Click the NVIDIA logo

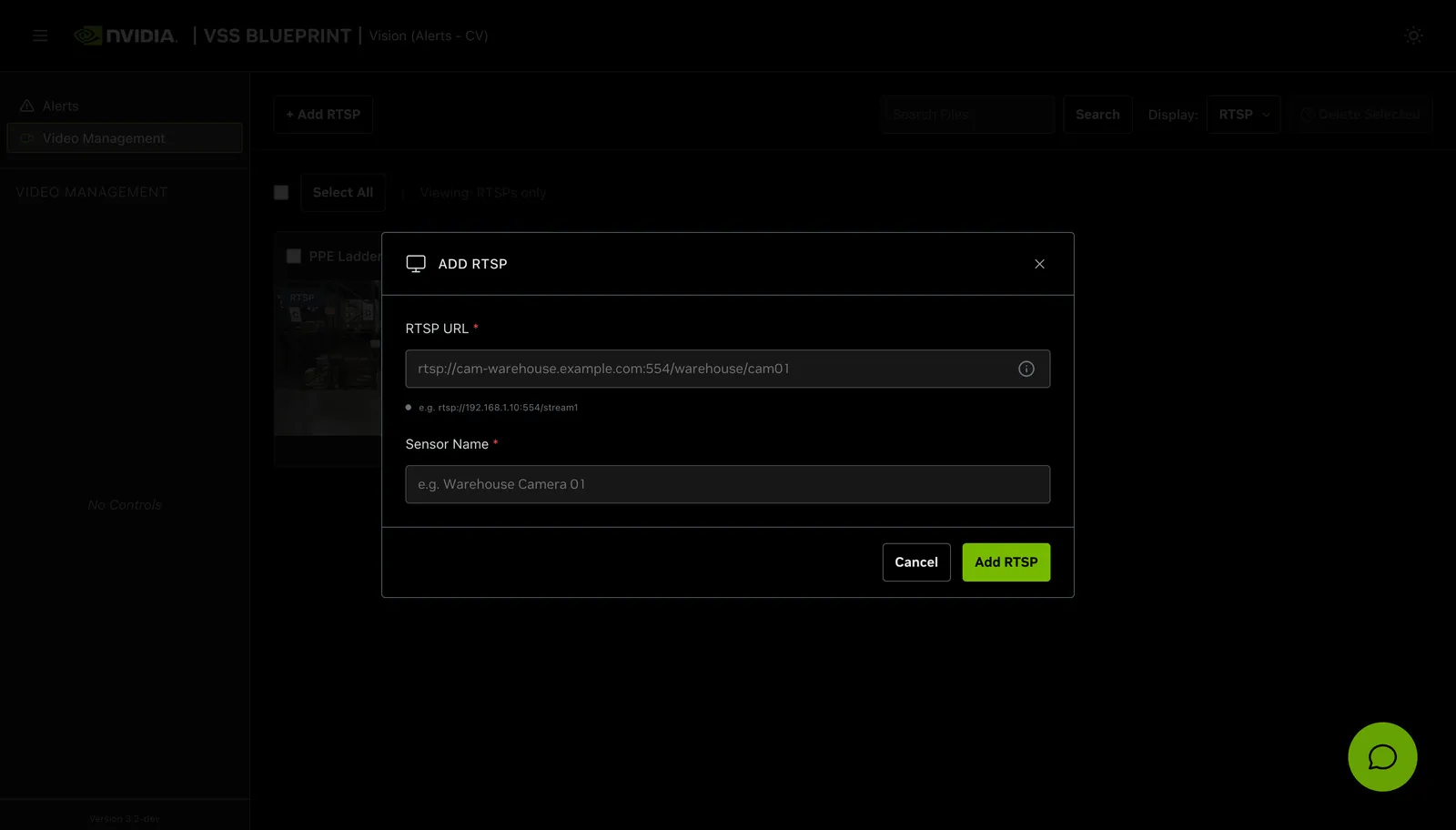click(x=126, y=35)
